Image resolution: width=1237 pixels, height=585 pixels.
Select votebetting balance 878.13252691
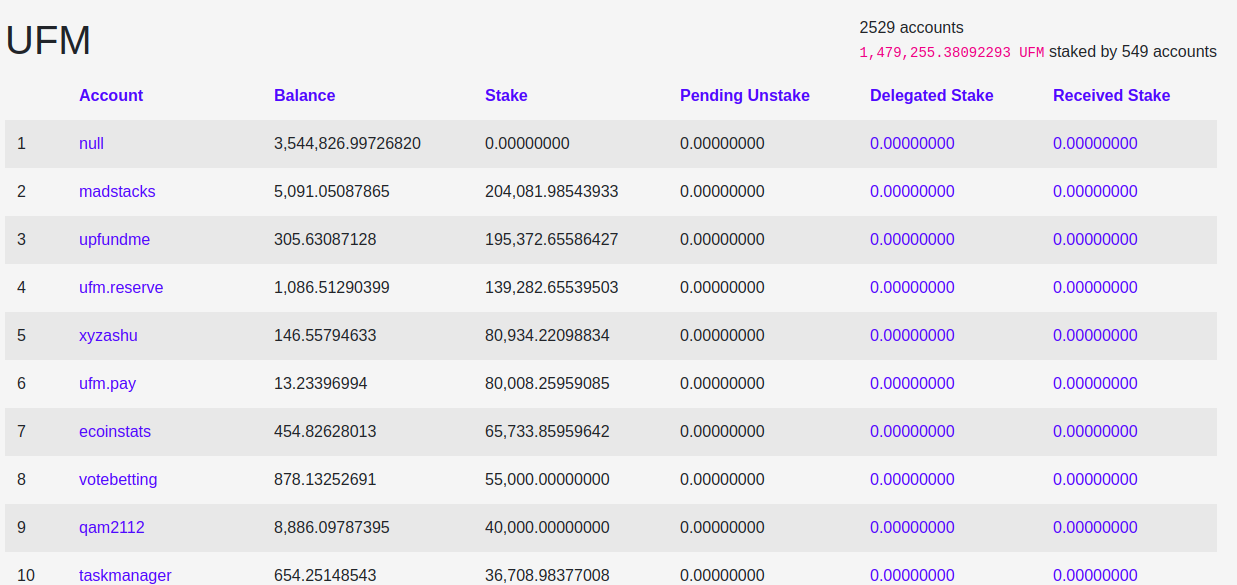325,480
